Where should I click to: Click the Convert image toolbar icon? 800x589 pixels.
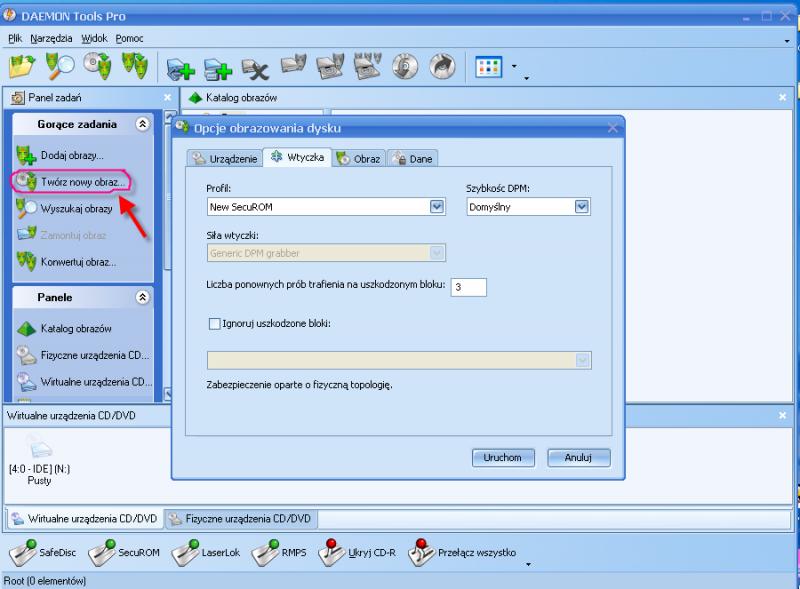coord(135,66)
